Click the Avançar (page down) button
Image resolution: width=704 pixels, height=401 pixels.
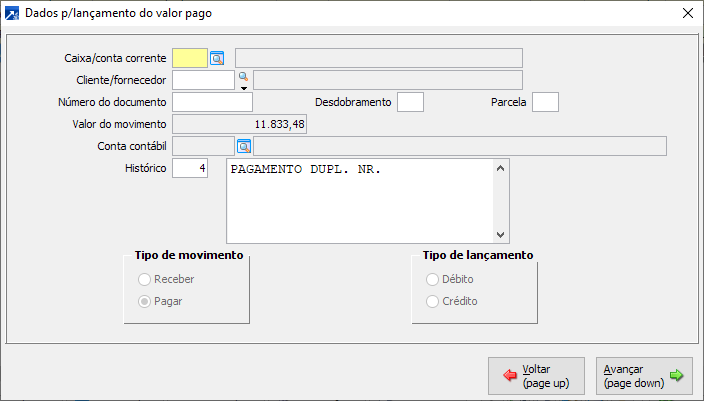point(644,376)
